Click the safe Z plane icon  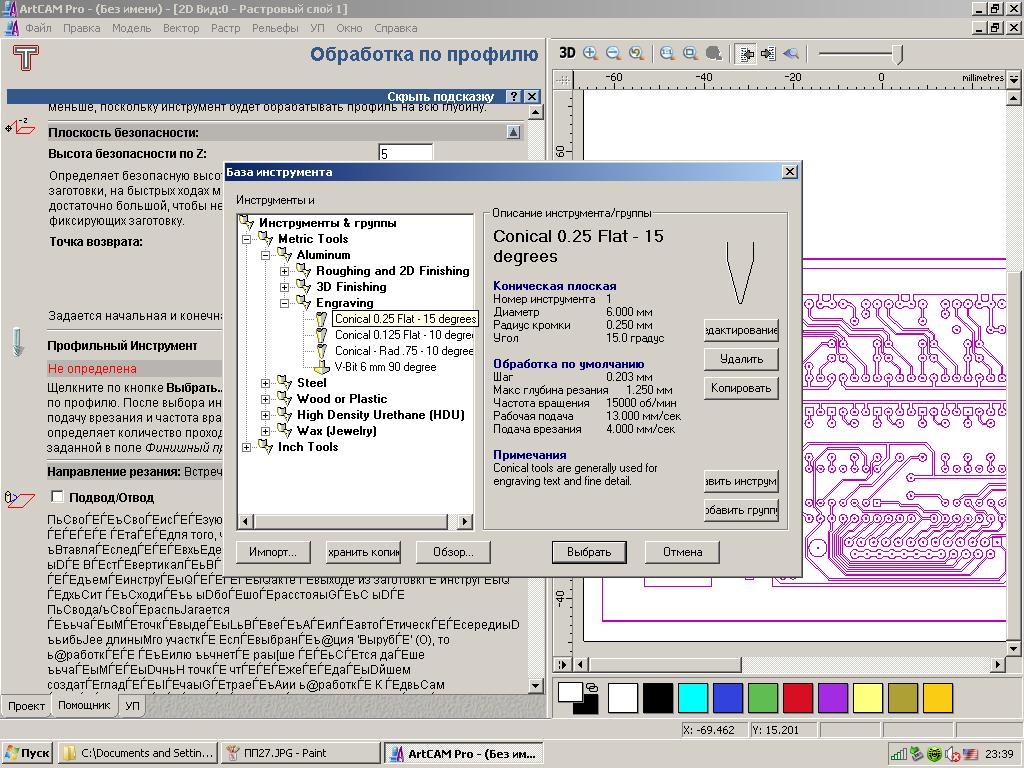point(20,125)
